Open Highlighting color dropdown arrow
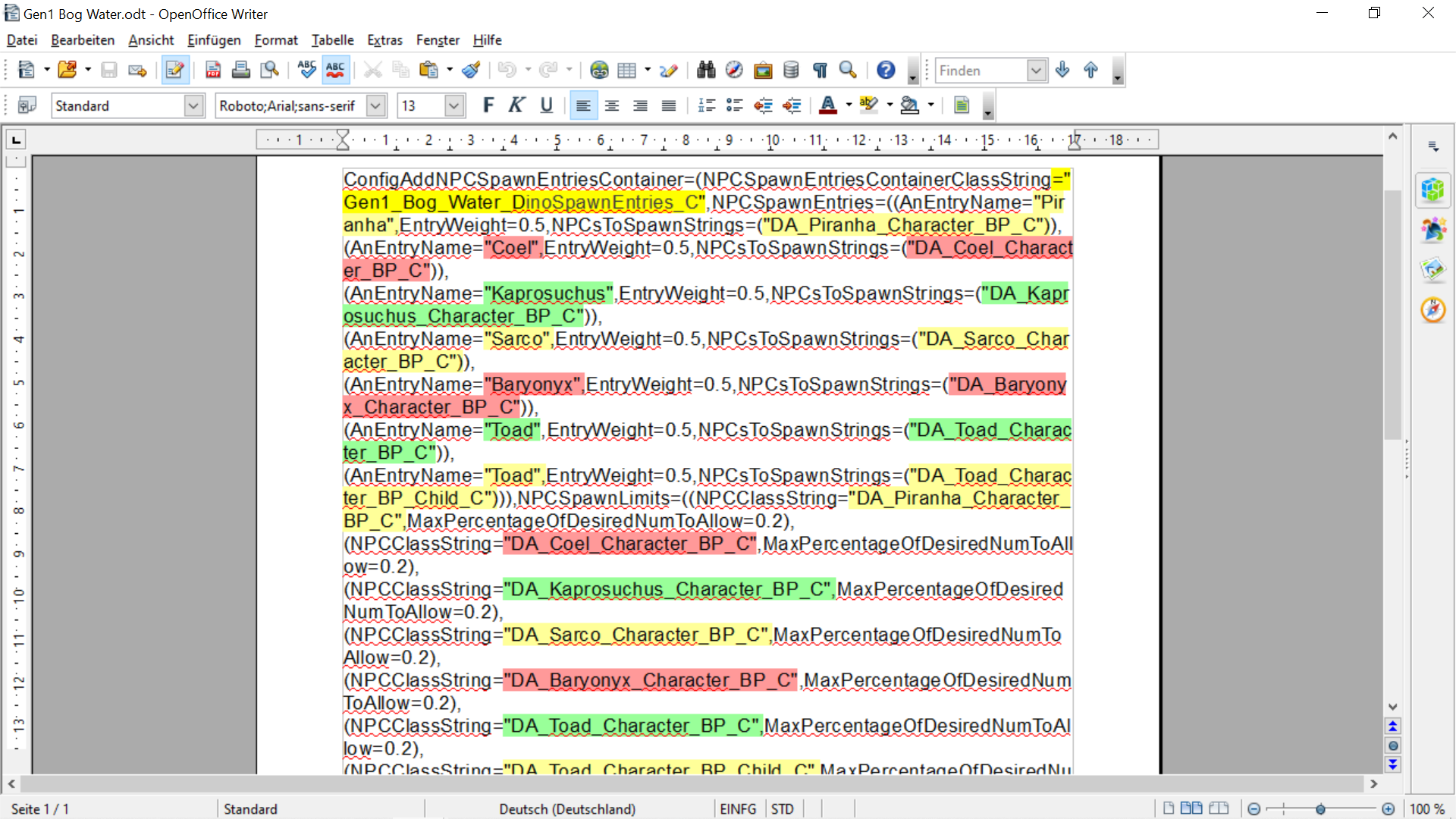Screen dimensions: 1456x819 (890, 105)
